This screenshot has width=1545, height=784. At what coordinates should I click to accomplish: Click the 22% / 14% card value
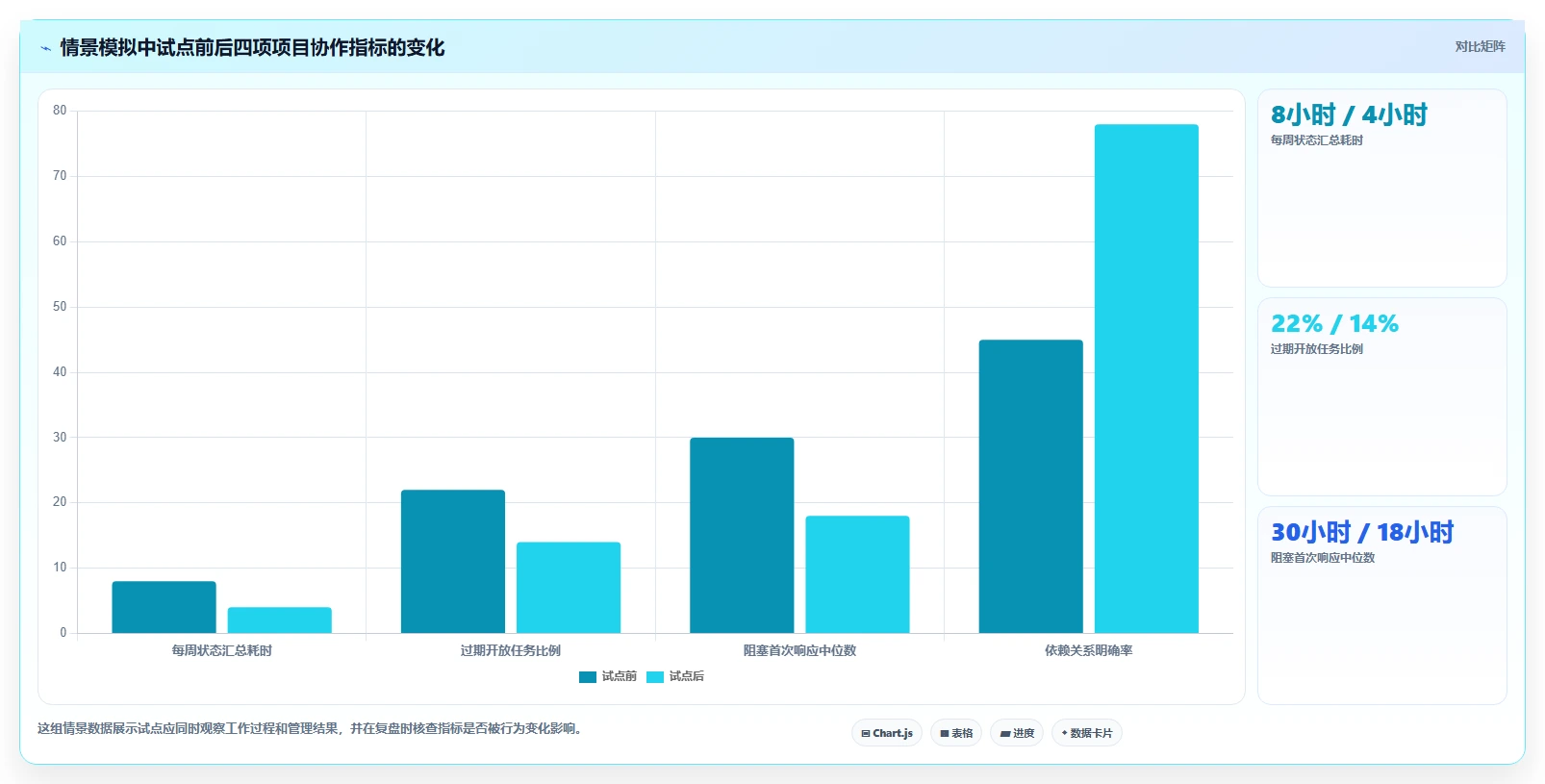(1334, 324)
